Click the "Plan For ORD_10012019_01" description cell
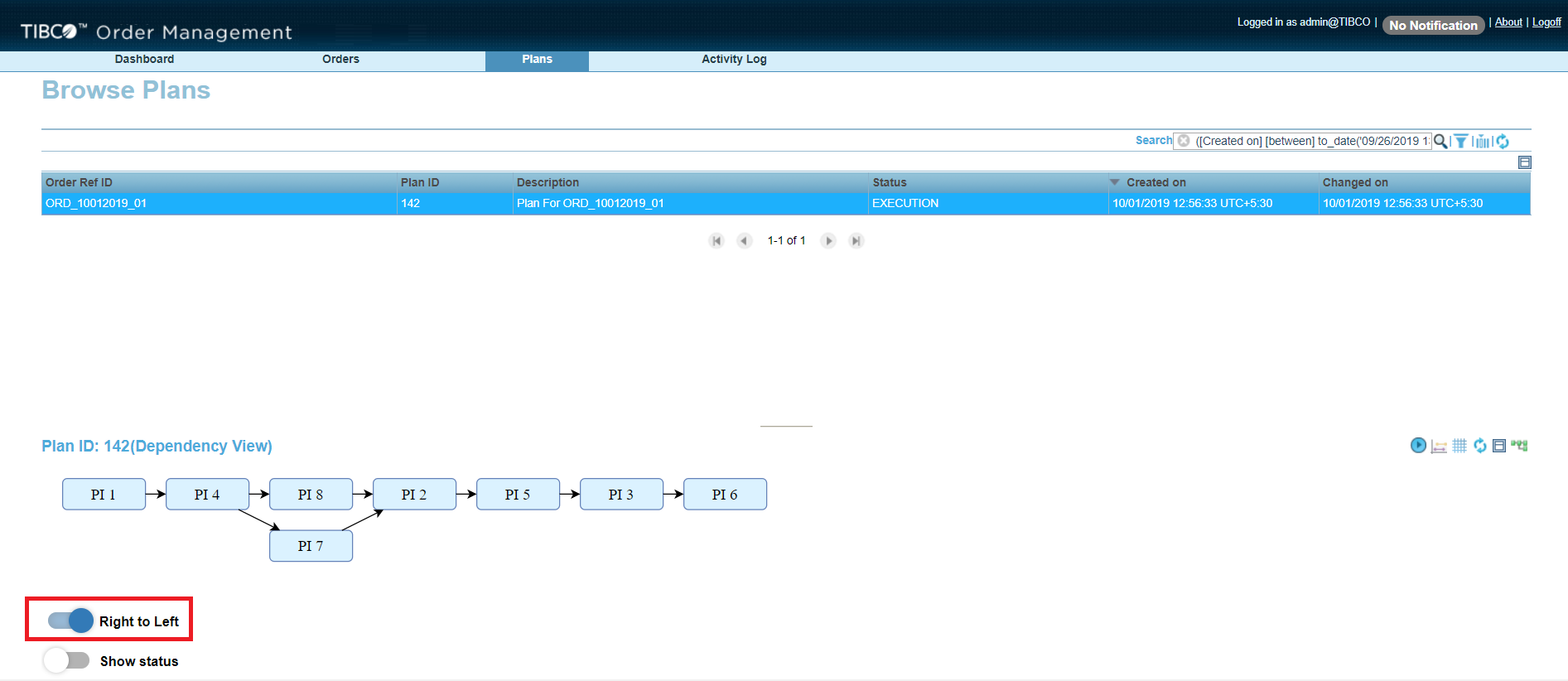Viewport: 1568px width, 681px height. pos(691,204)
